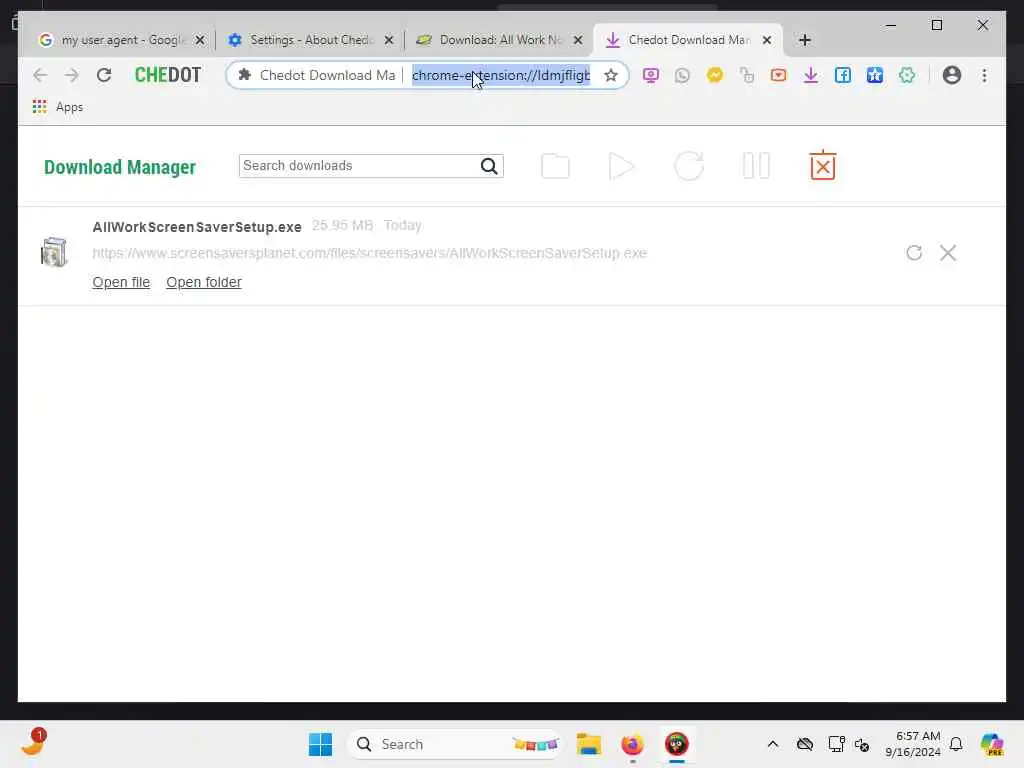This screenshot has width=1024, height=768.
Task: Show hidden system tray icons
Action: 773,744
